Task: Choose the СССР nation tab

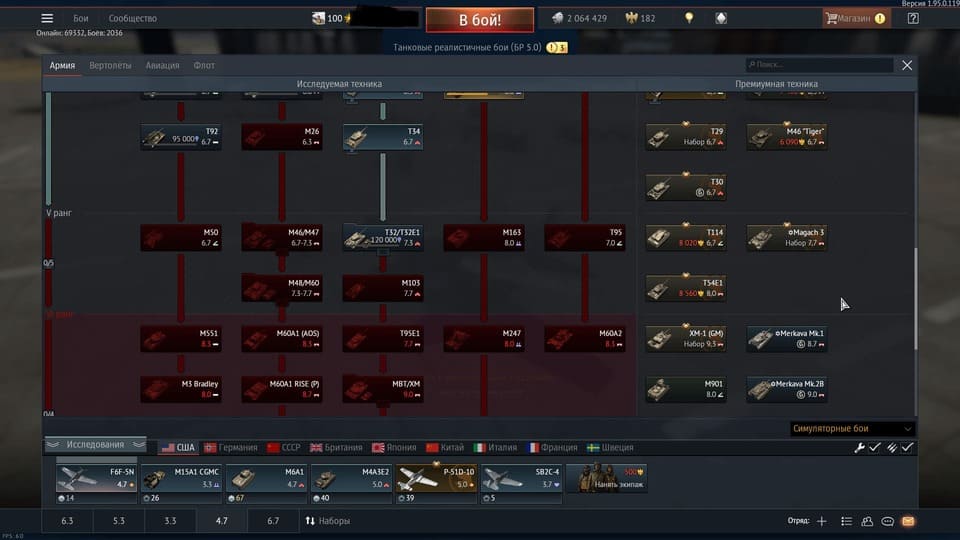Action: tap(284, 448)
